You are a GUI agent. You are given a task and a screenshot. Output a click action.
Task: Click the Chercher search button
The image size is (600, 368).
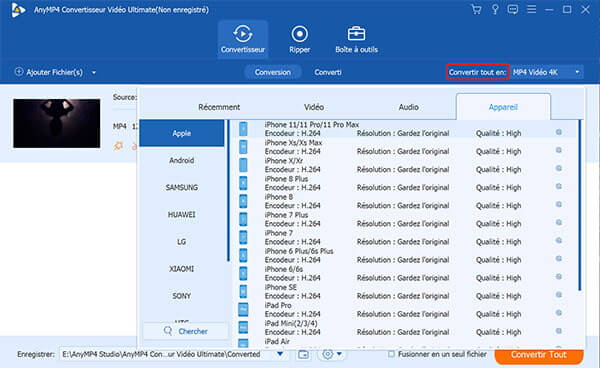point(186,331)
